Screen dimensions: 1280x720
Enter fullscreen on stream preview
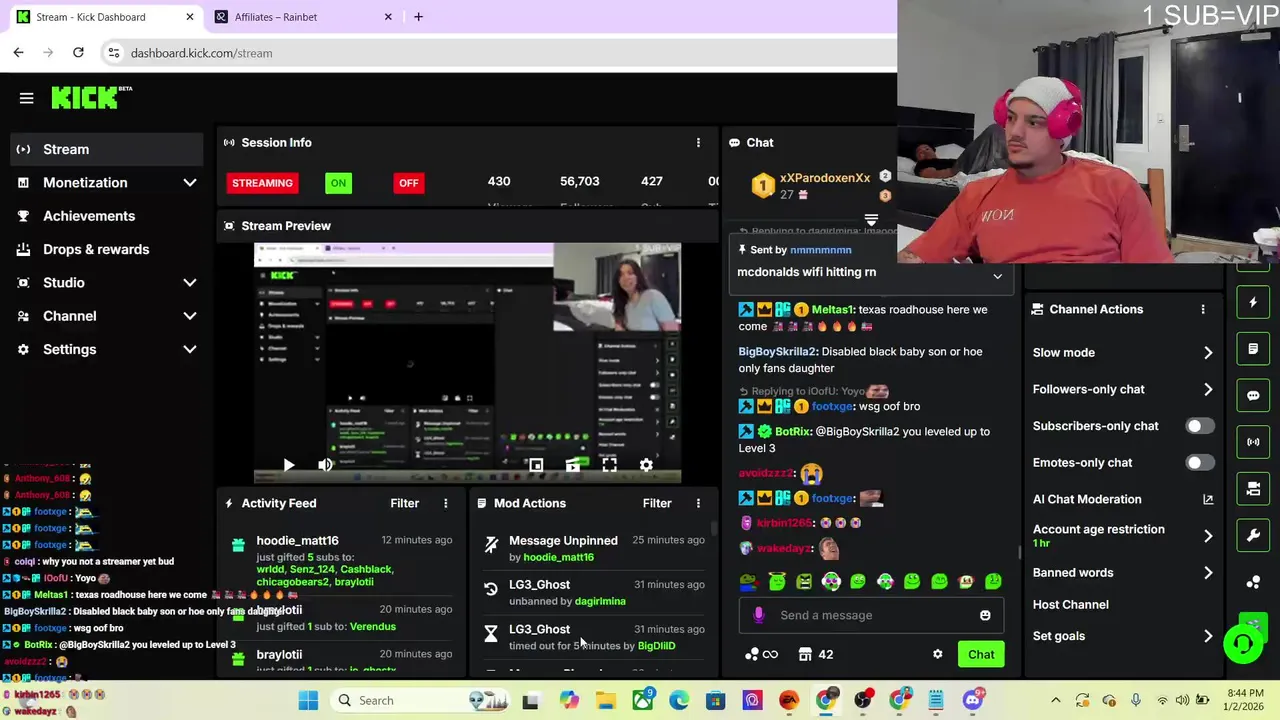click(609, 465)
